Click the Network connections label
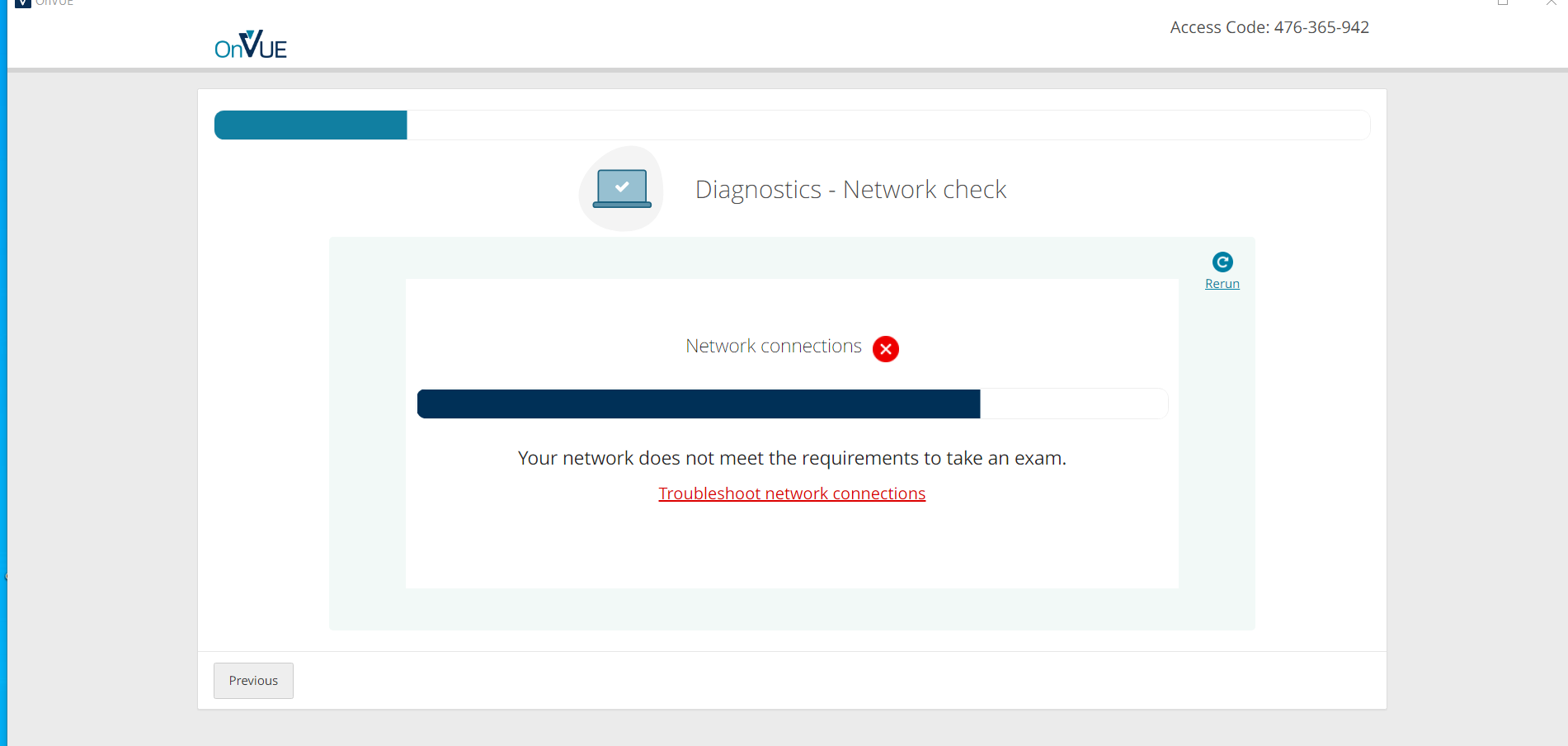This screenshot has width=1568, height=746. click(773, 346)
